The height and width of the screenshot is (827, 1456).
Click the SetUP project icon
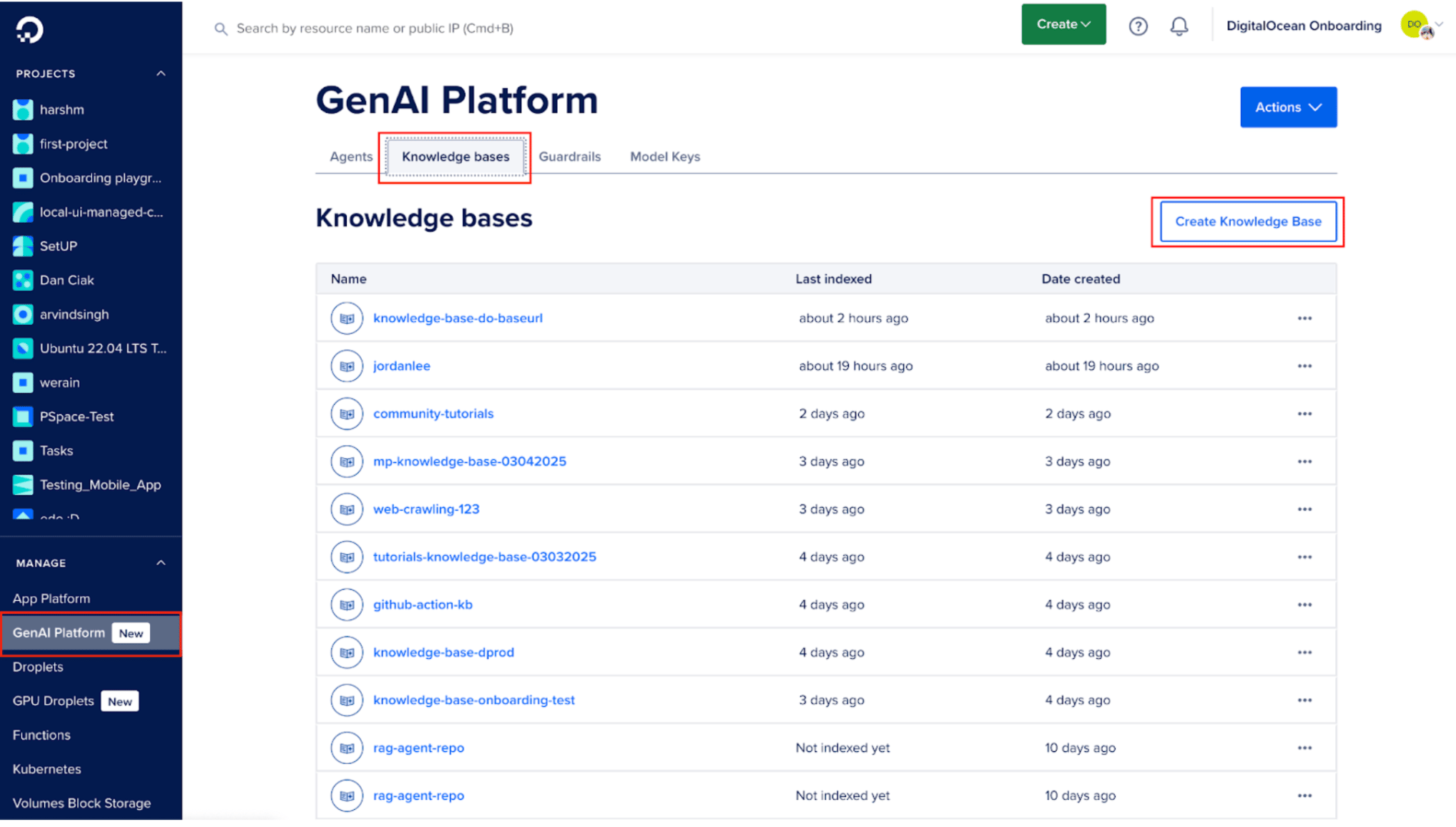(23, 246)
